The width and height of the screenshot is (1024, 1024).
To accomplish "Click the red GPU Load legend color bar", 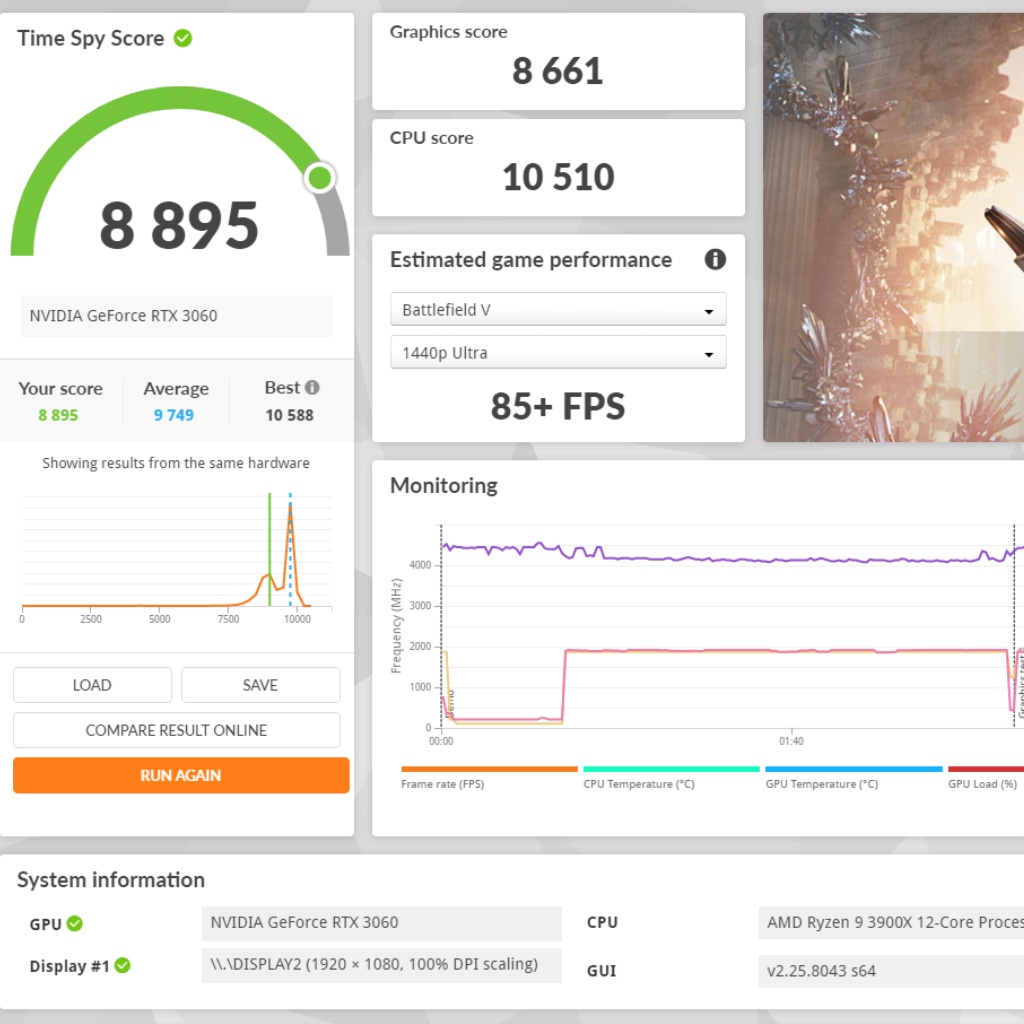I will tap(985, 769).
